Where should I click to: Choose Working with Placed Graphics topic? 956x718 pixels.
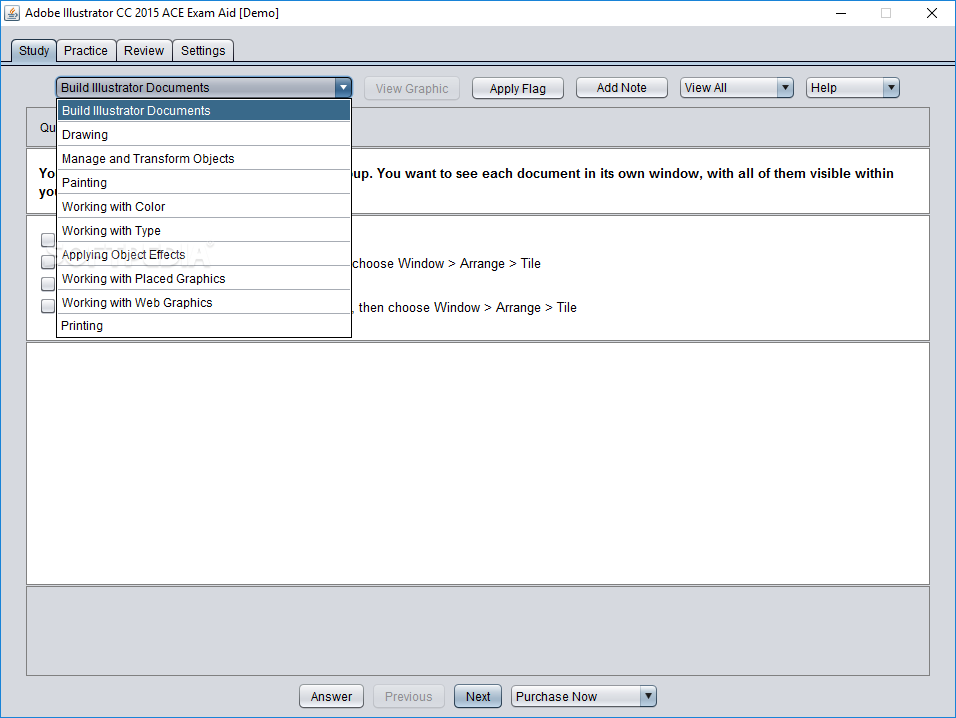(x=204, y=279)
